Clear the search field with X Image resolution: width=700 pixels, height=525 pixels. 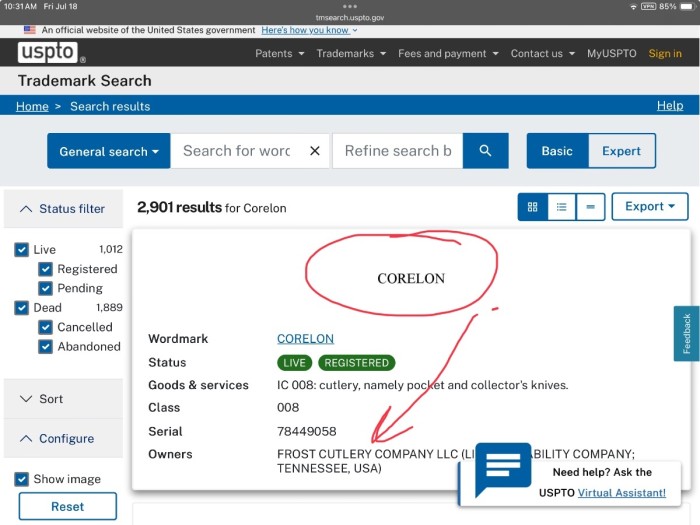click(315, 151)
